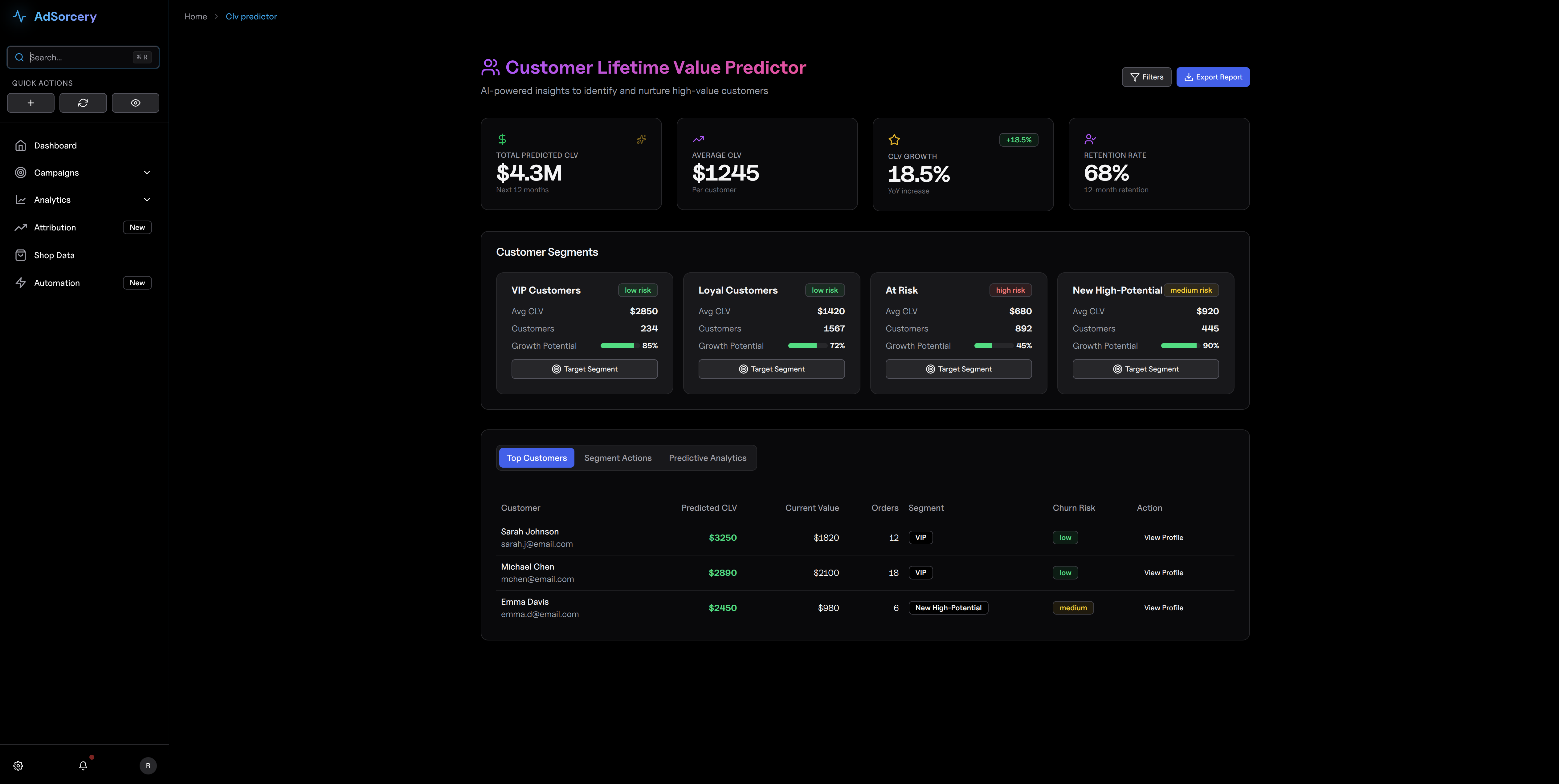1559x784 pixels.
Task: Click sarah.j@email.com in the table
Action: [x=537, y=544]
